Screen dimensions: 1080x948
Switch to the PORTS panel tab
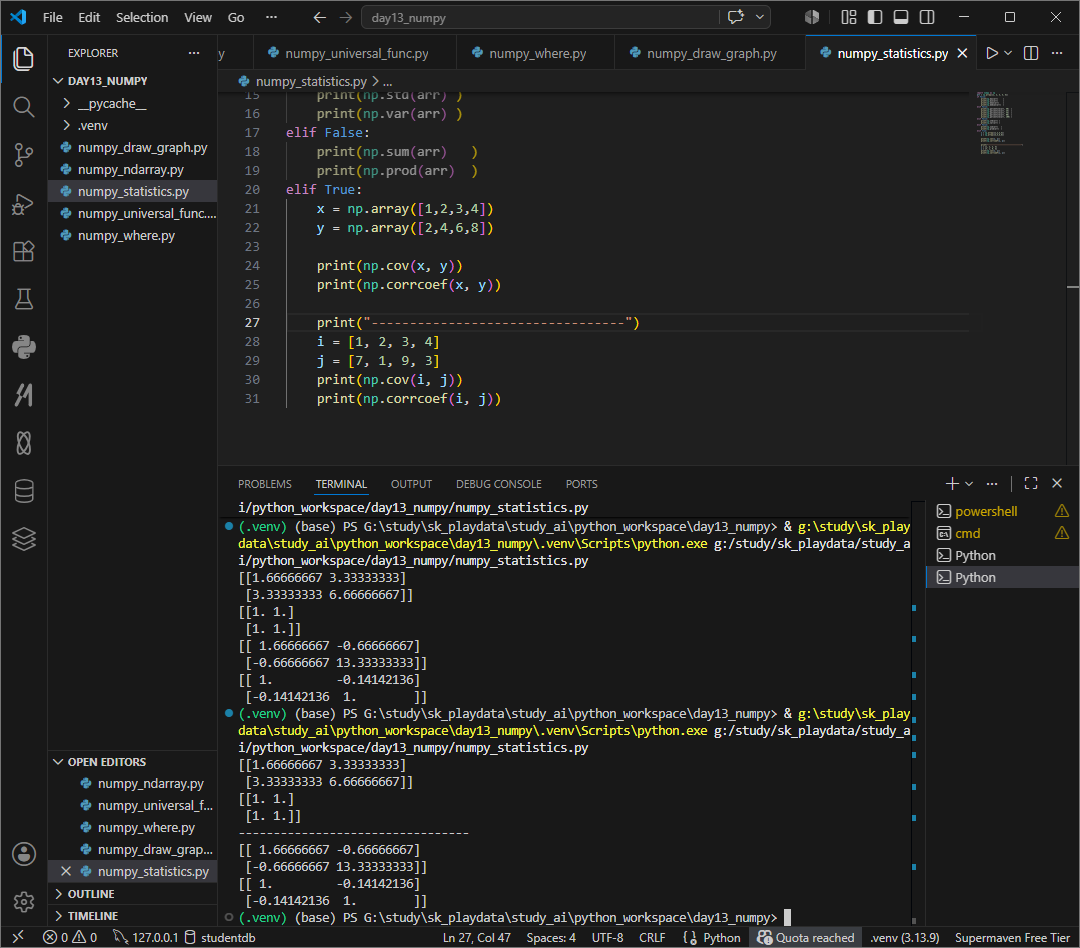click(x=581, y=484)
